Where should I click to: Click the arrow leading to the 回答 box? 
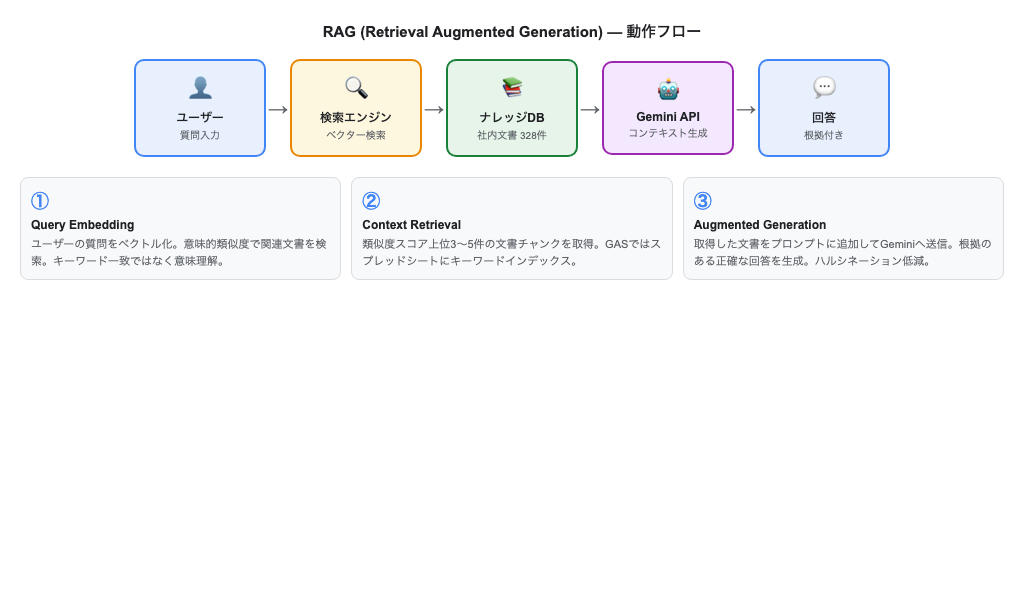point(744,108)
